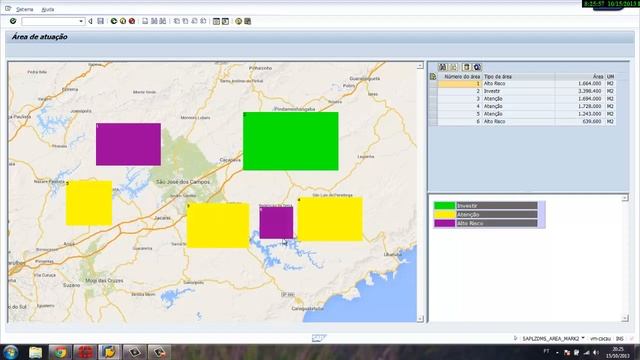The image size is (640, 360).
Task: Click the green Investir legend swatch
Action: click(x=444, y=206)
